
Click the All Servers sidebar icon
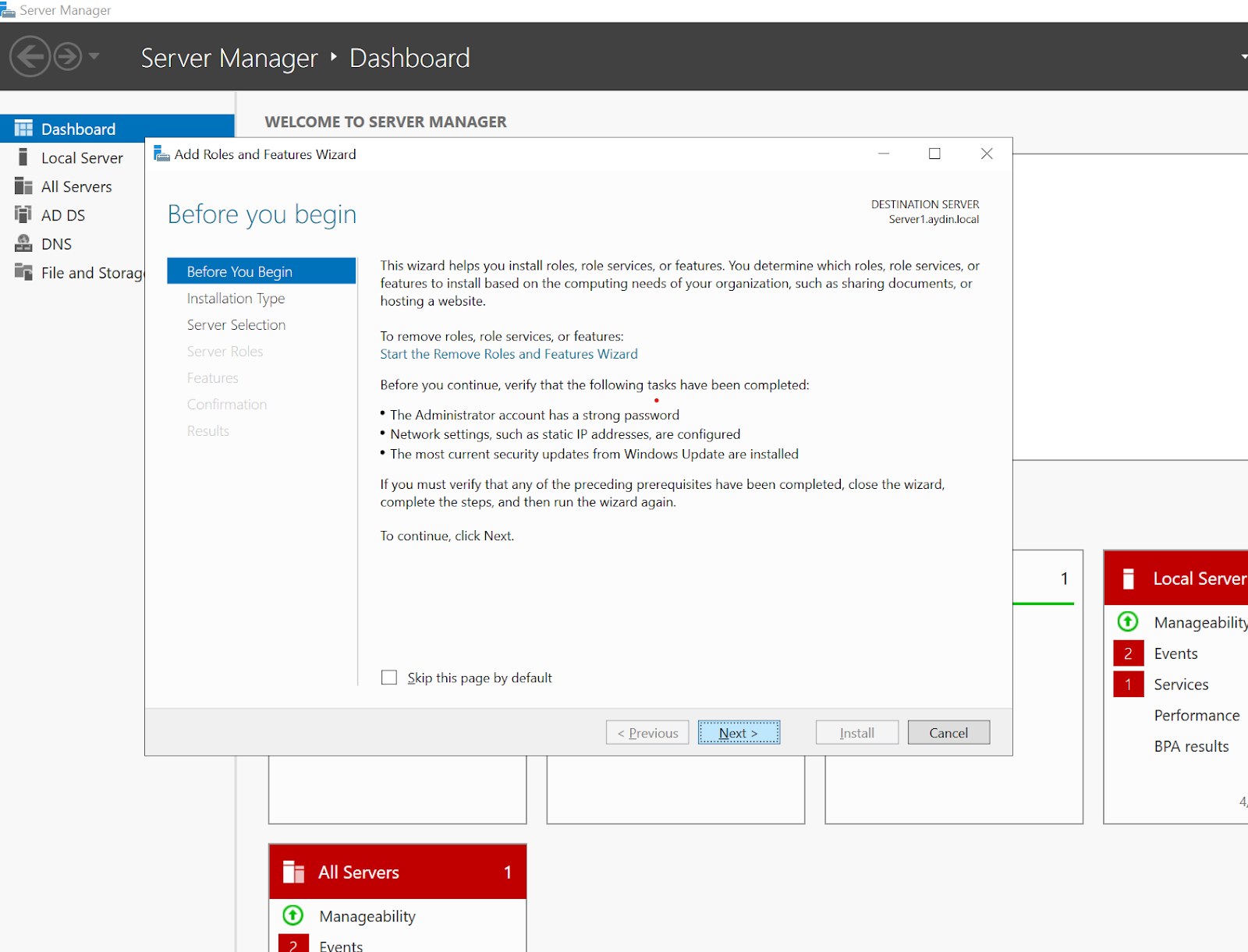[x=23, y=186]
